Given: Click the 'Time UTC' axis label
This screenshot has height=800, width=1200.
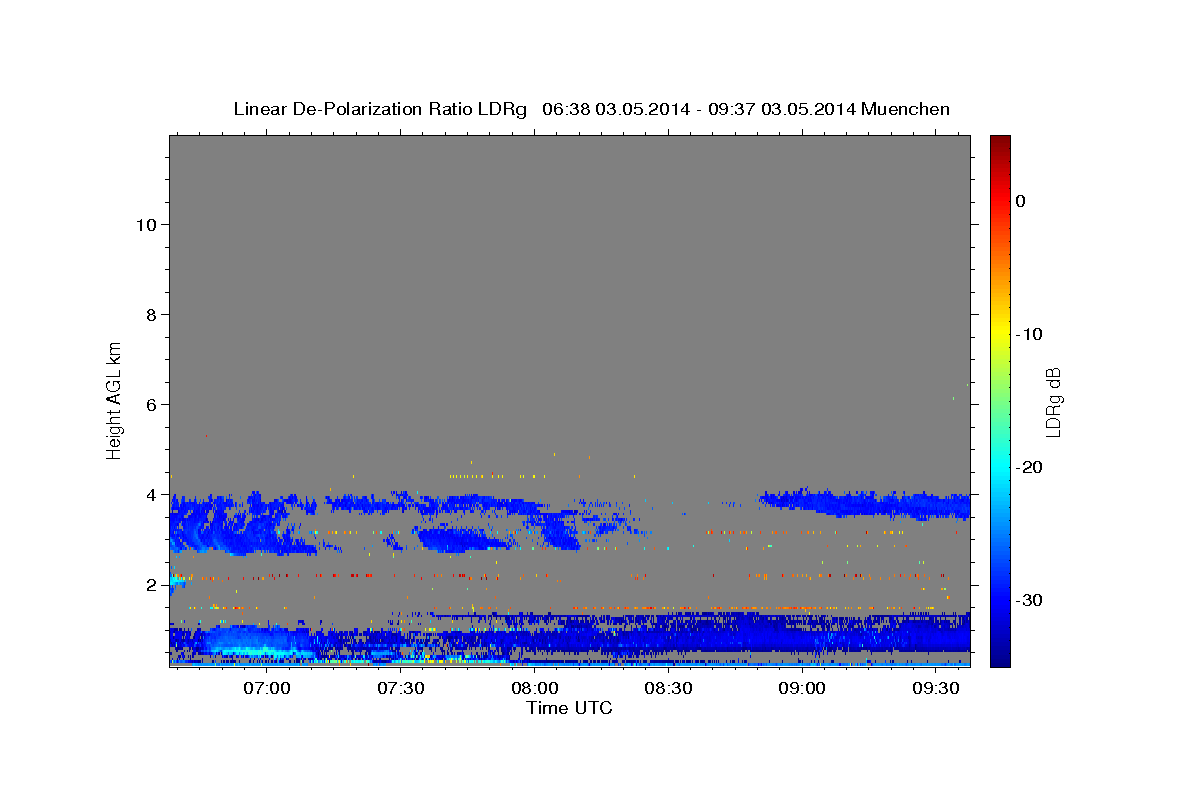Looking at the screenshot, I should pos(569,708).
